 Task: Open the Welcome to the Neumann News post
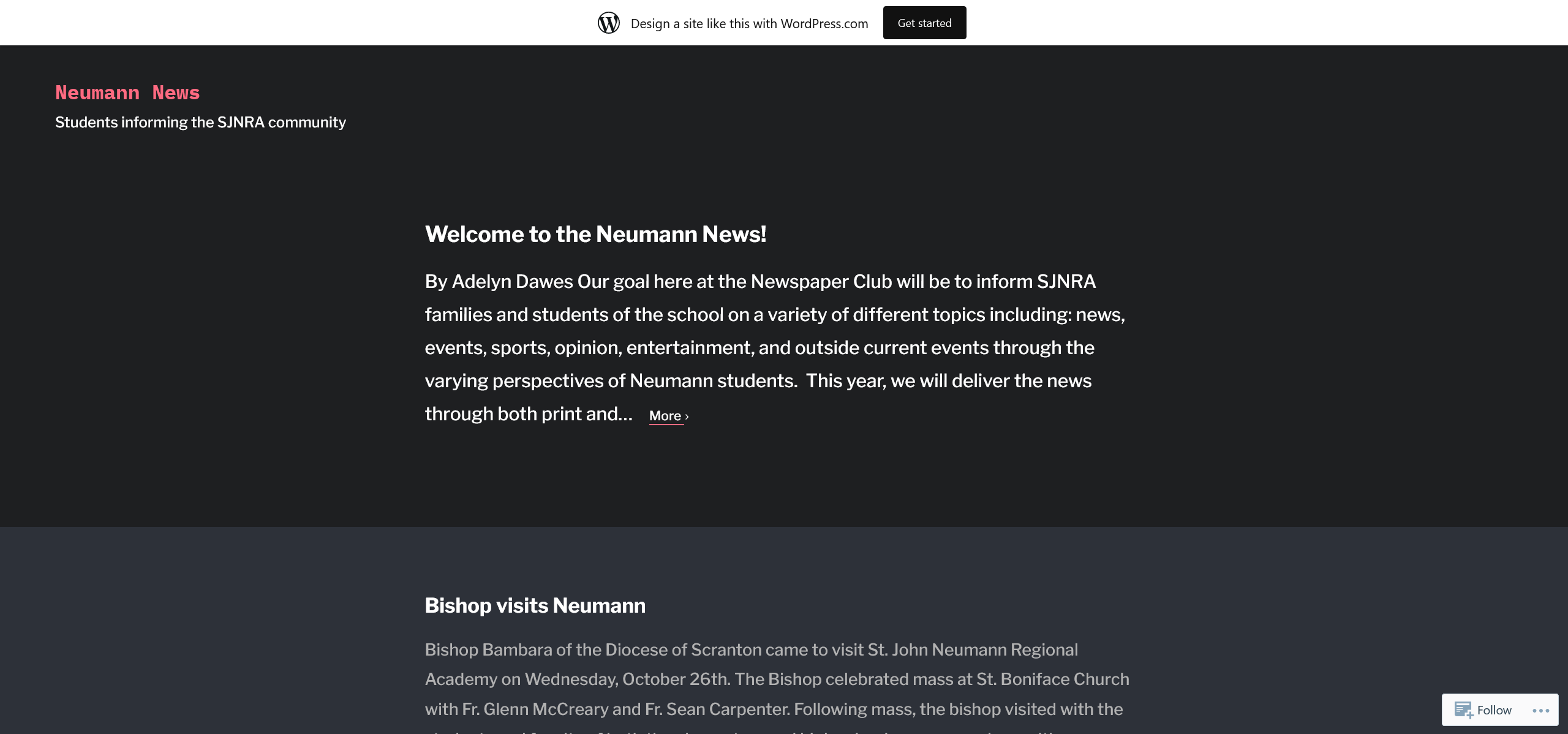(595, 234)
